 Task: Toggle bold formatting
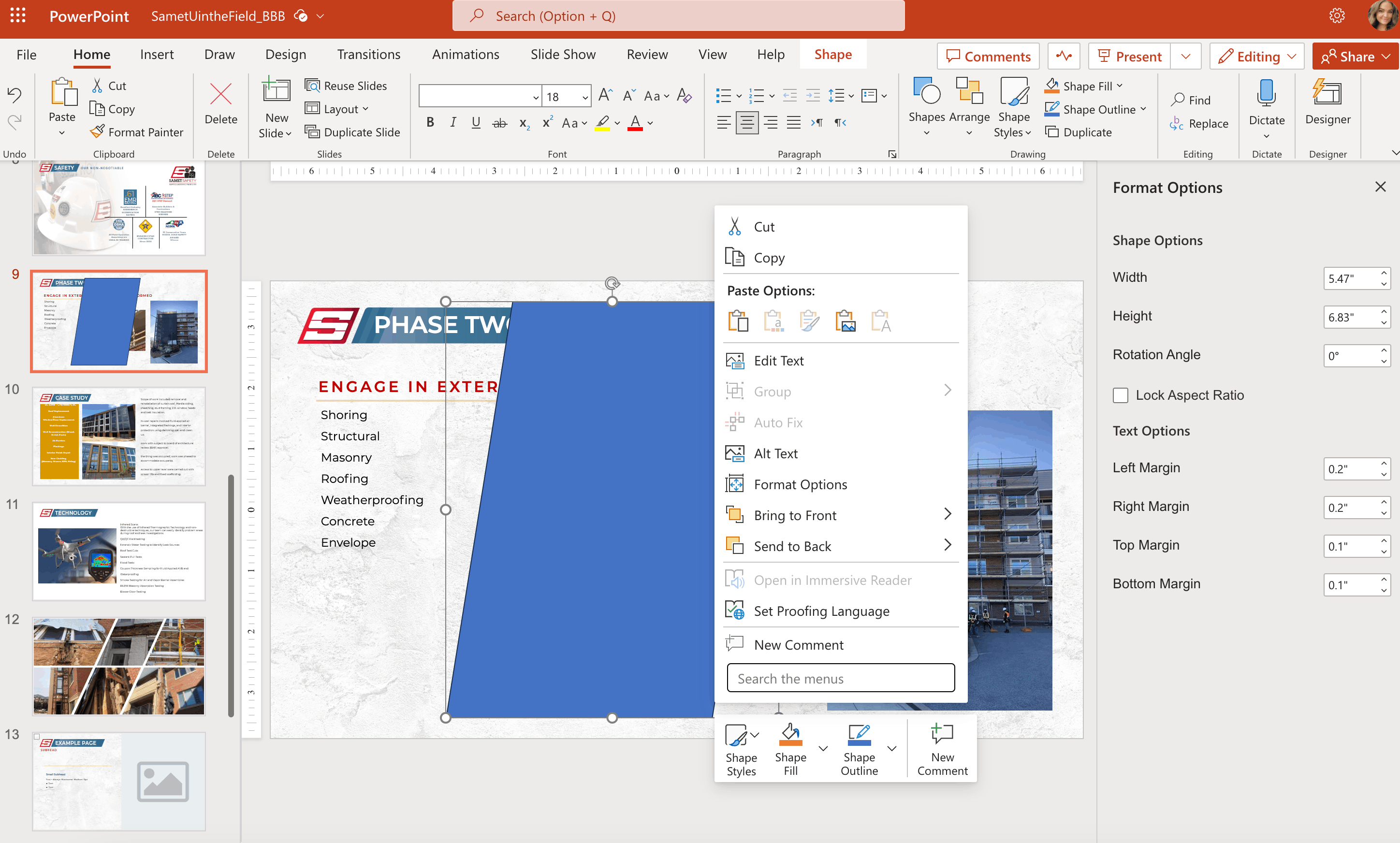tap(430, 123)
